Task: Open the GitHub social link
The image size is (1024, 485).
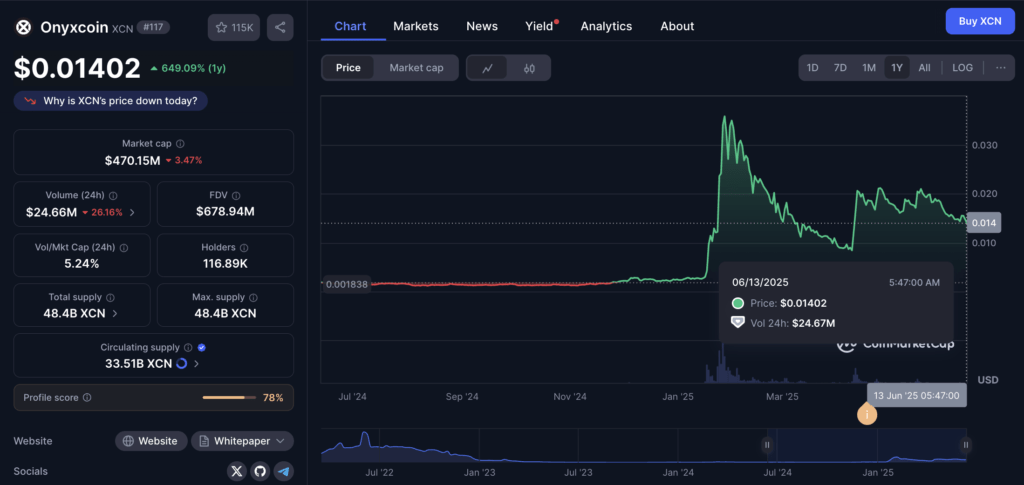Action: [x=260, y=471]
